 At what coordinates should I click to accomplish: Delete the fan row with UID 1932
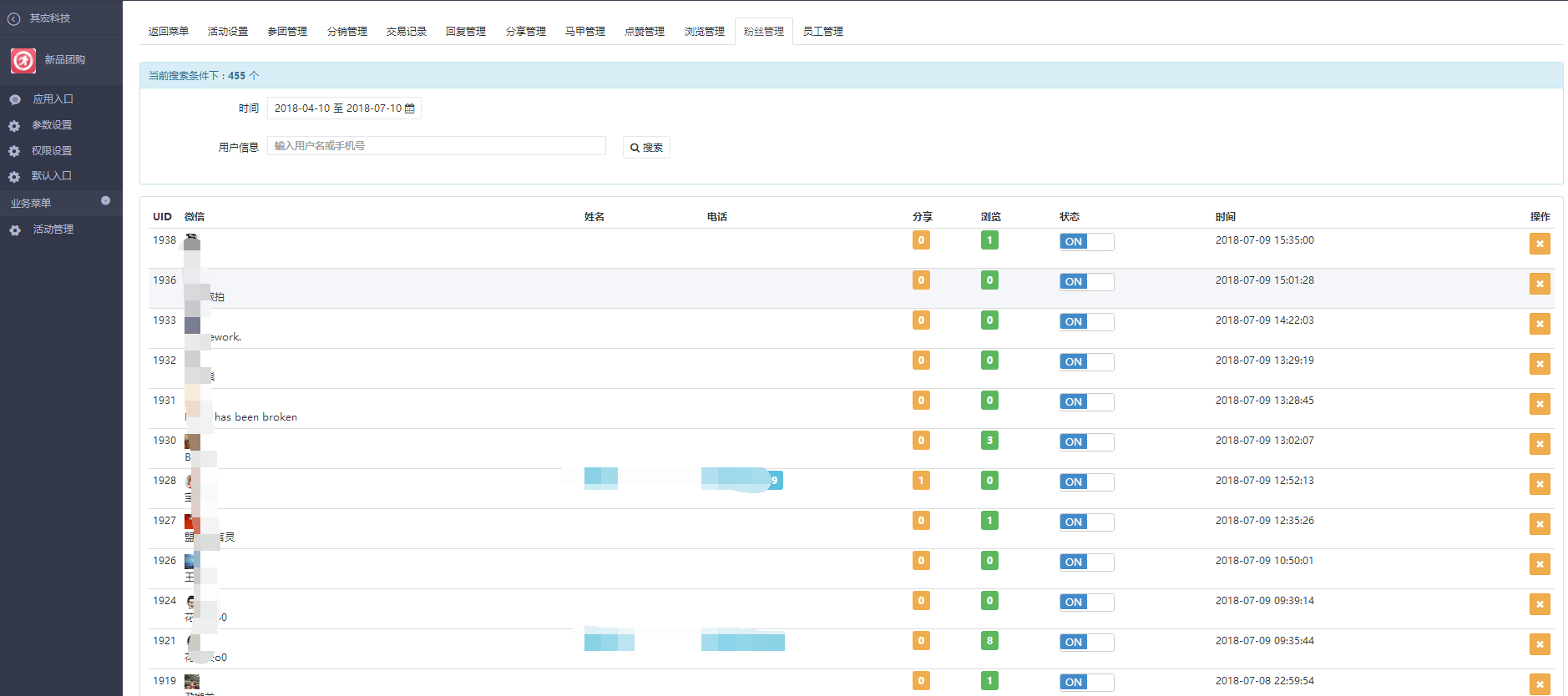1540,364
